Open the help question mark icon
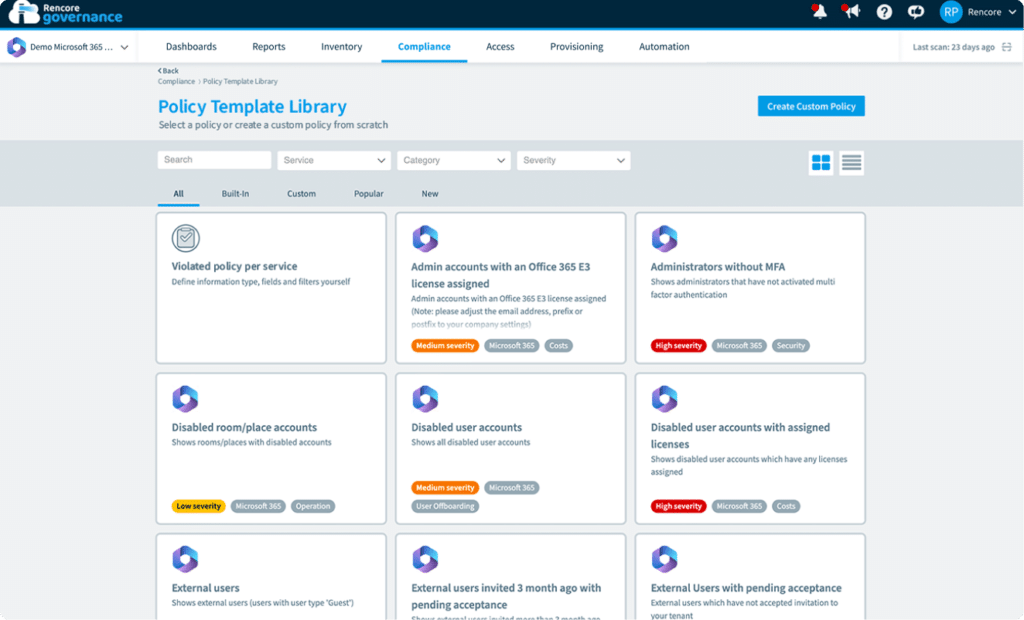This screenshot has height=620, width=1024. point(884,12)
